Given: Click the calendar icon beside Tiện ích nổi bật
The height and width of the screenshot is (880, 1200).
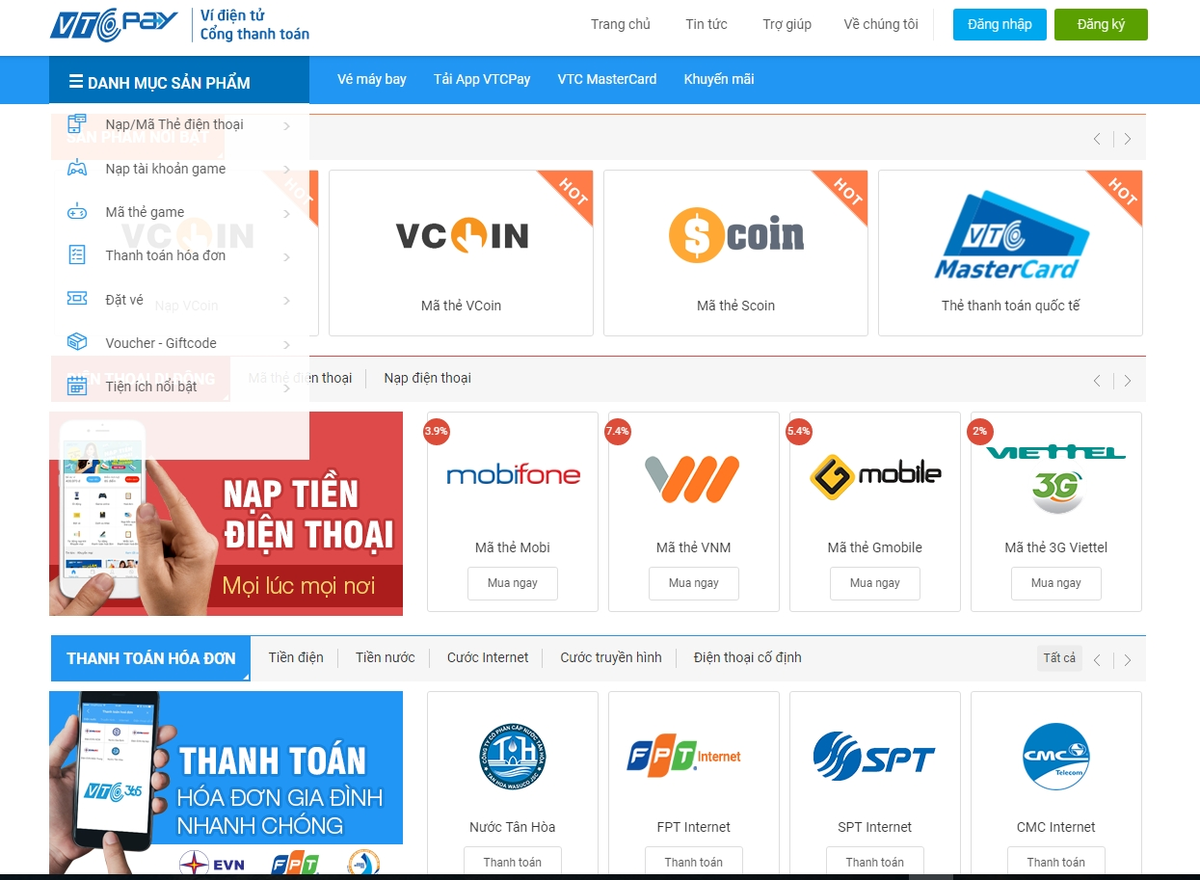Looking at the screenshot, I should click(x=77, y=386).
